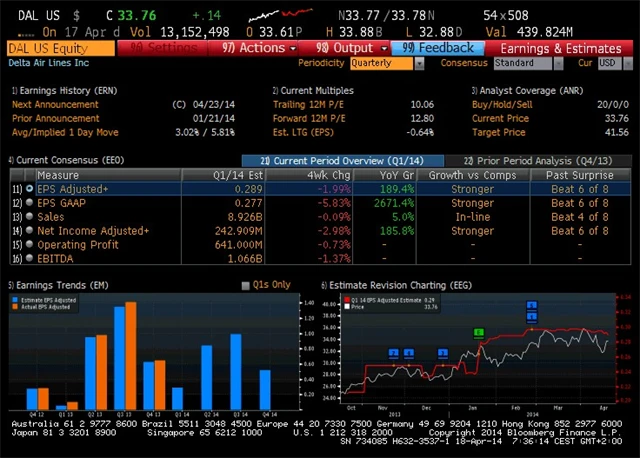
Task: Select the Operating Profit row bullet
Action: (x=29, y=243)
